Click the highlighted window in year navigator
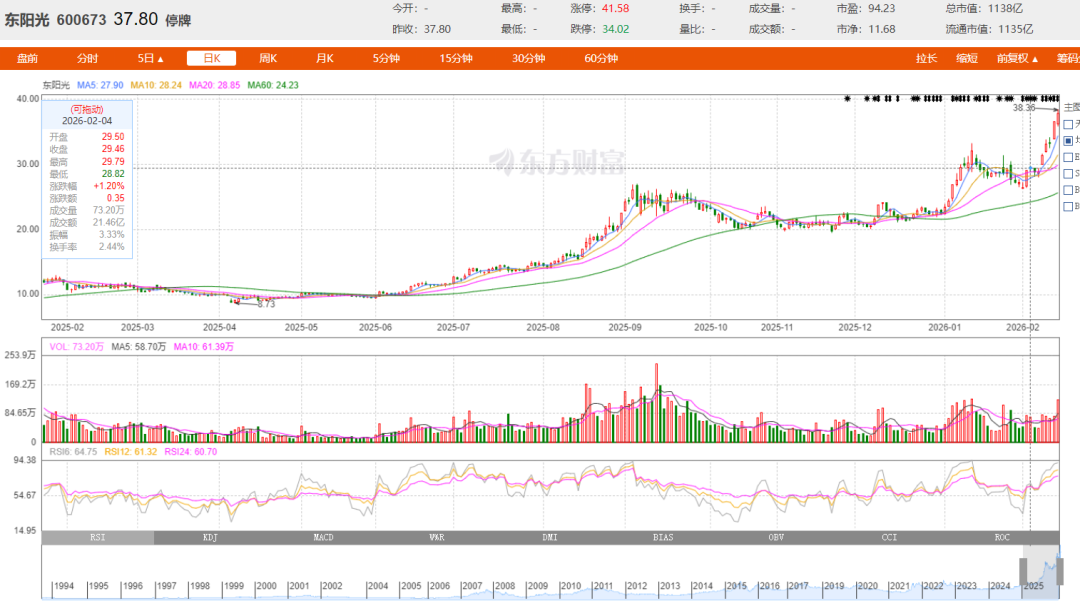Viewport: 1080px width, 601px height. pyautogui.click(x=1041, y=571)
